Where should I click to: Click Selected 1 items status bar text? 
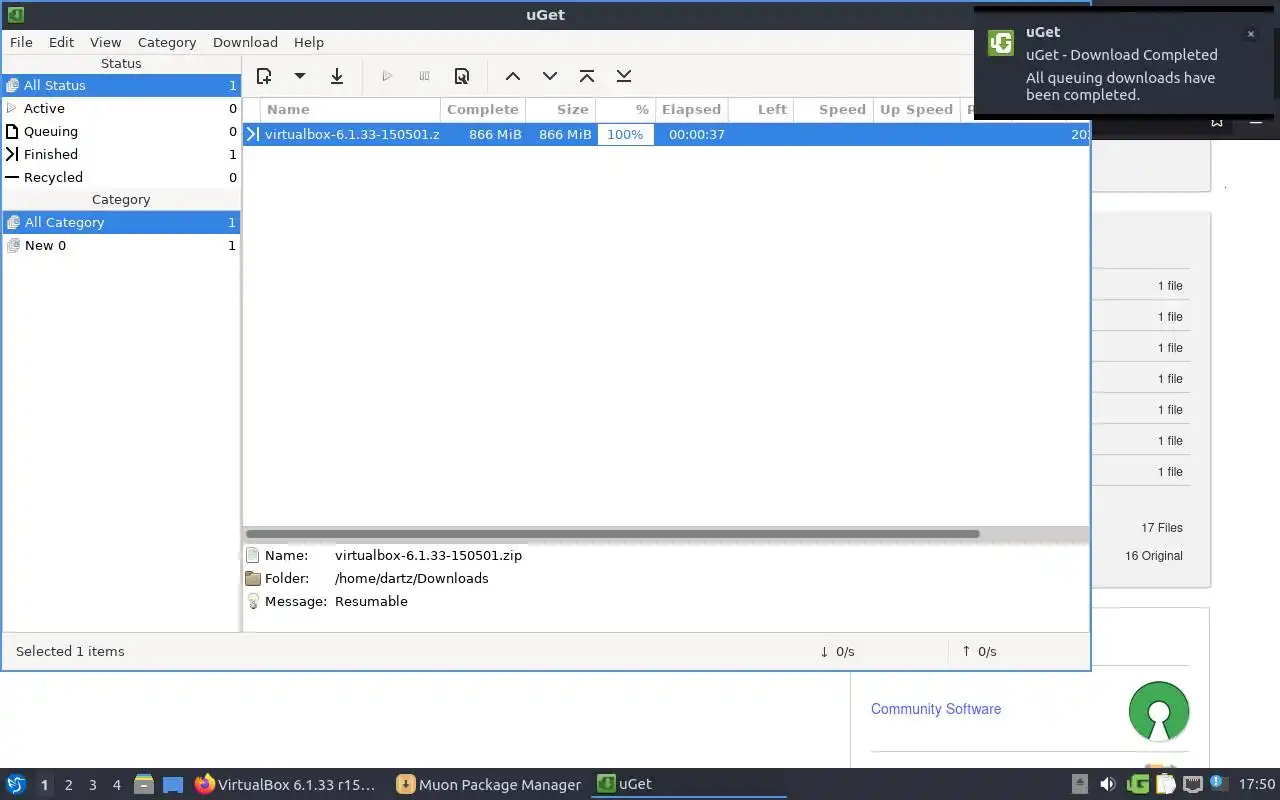click(x=70, y=651)
